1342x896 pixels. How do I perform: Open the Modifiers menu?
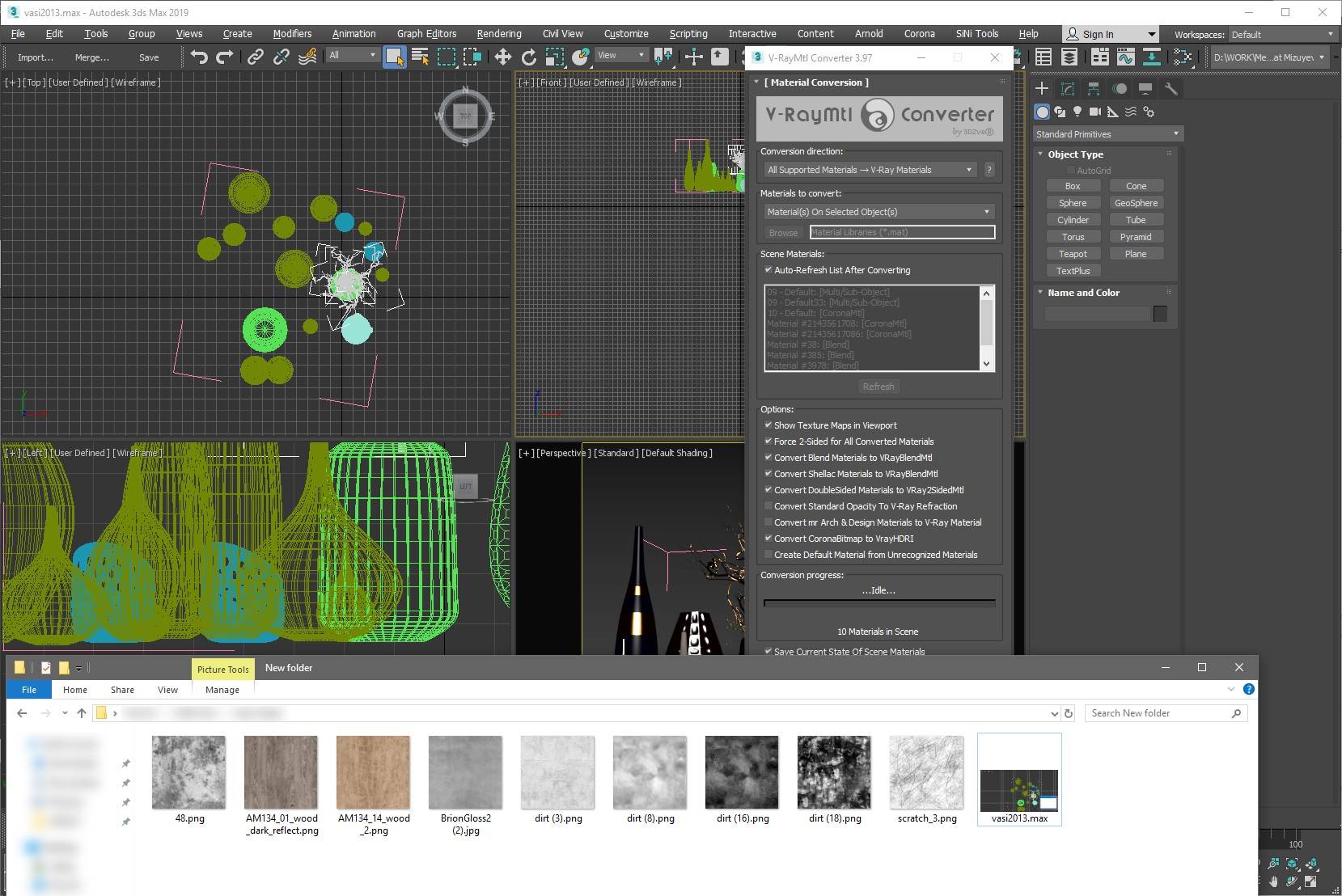[x=292, y=34]
